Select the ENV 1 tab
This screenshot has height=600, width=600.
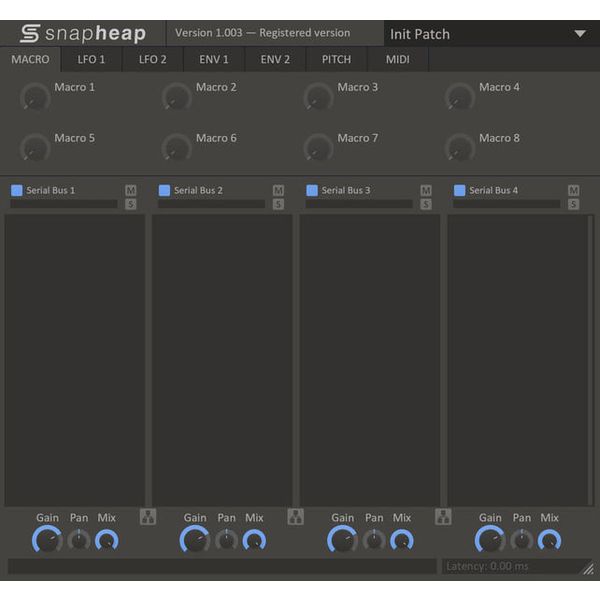214,59
